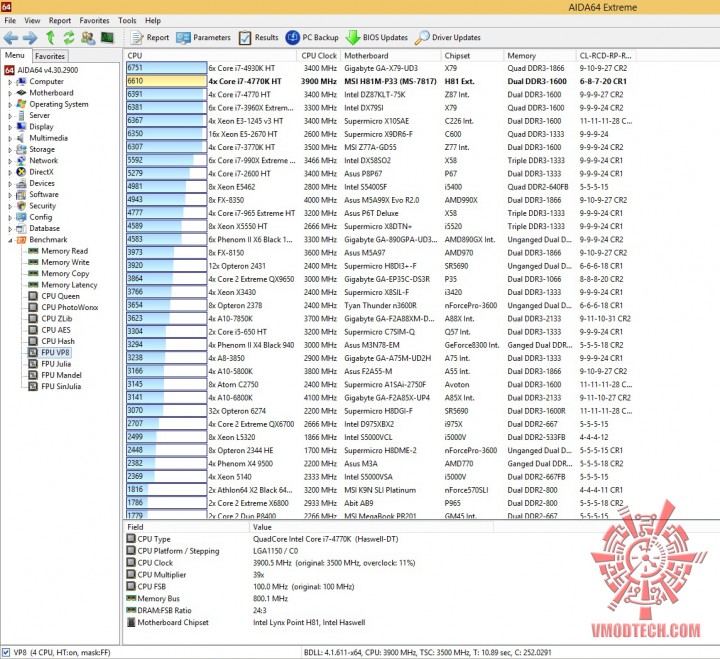Open the users icon in the toolbar
720x659 pixels.
point(88,38)
